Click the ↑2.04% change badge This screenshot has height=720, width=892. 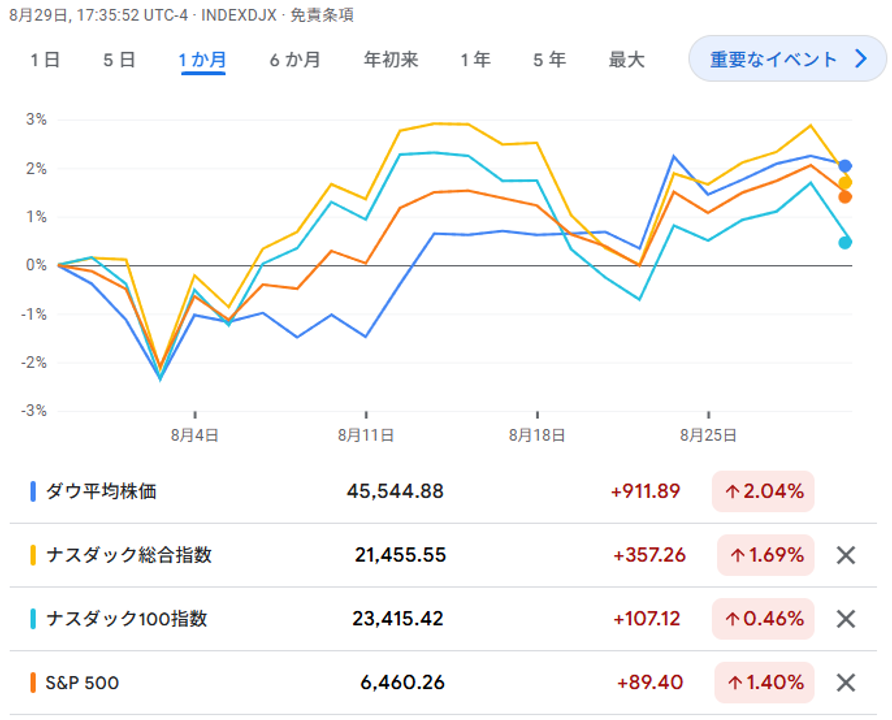click(763, 491)
